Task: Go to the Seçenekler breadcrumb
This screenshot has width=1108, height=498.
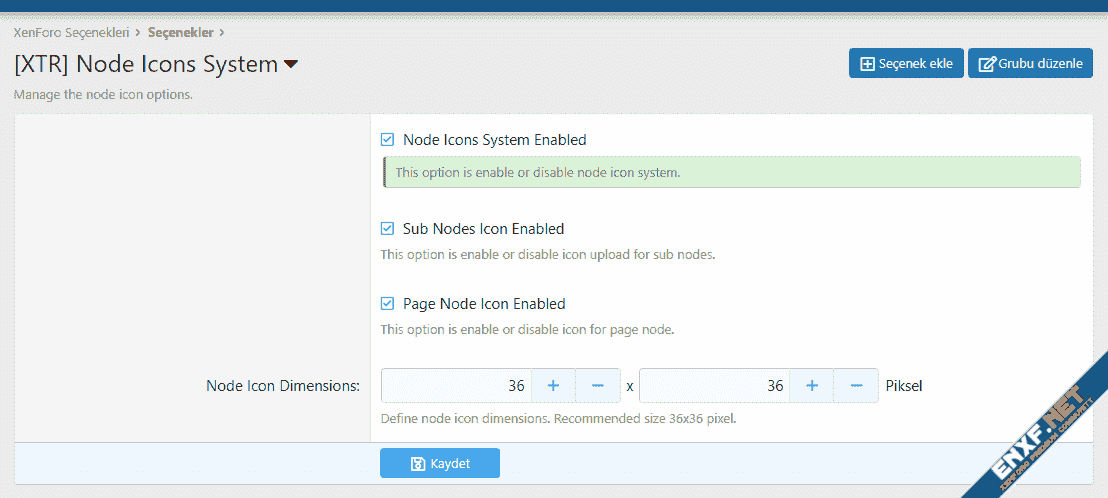Action: click(180, 32)
